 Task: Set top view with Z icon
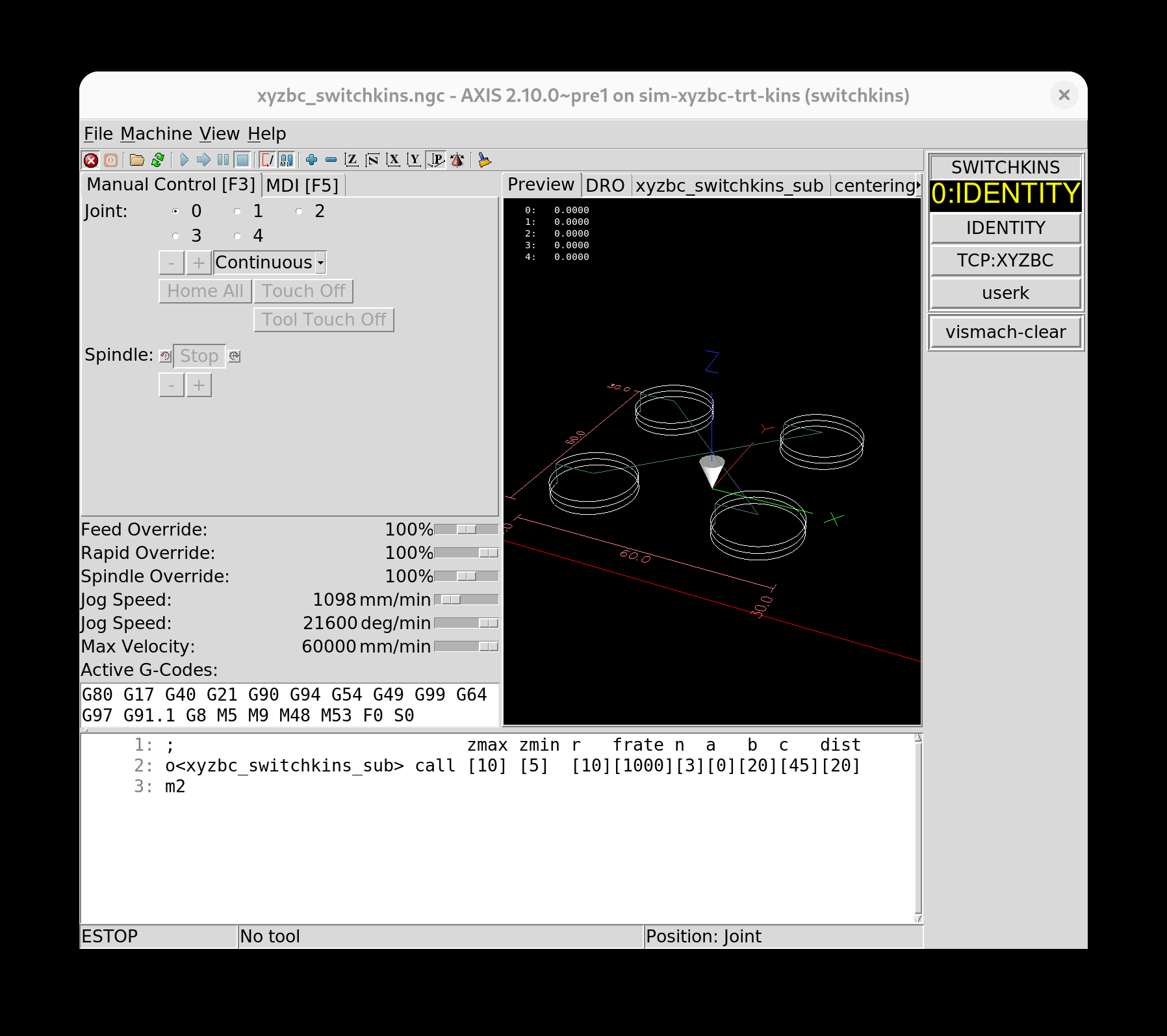pyautogui.click(x=352, y=160)
